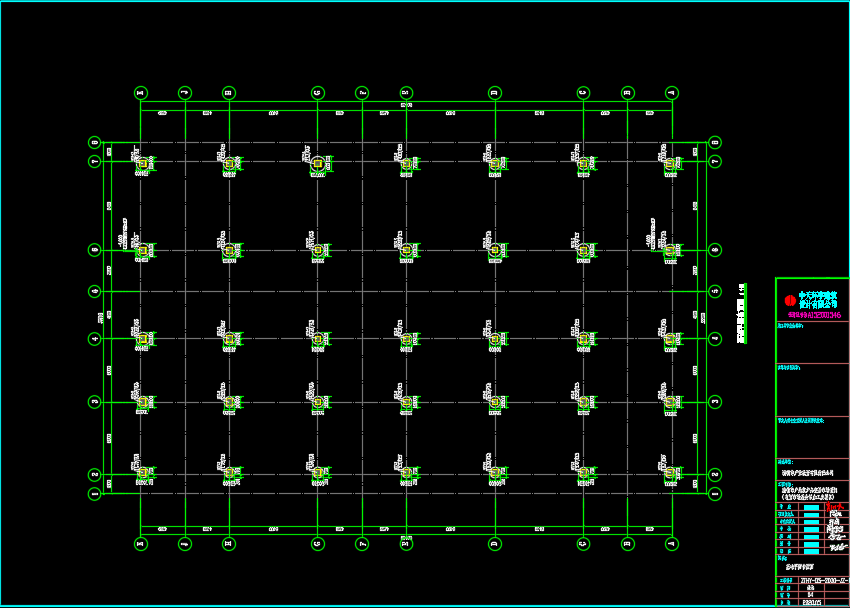Click left-side grid bubble 5
The height and width of the screenshot is (608, 850).
tap(95, 292)
